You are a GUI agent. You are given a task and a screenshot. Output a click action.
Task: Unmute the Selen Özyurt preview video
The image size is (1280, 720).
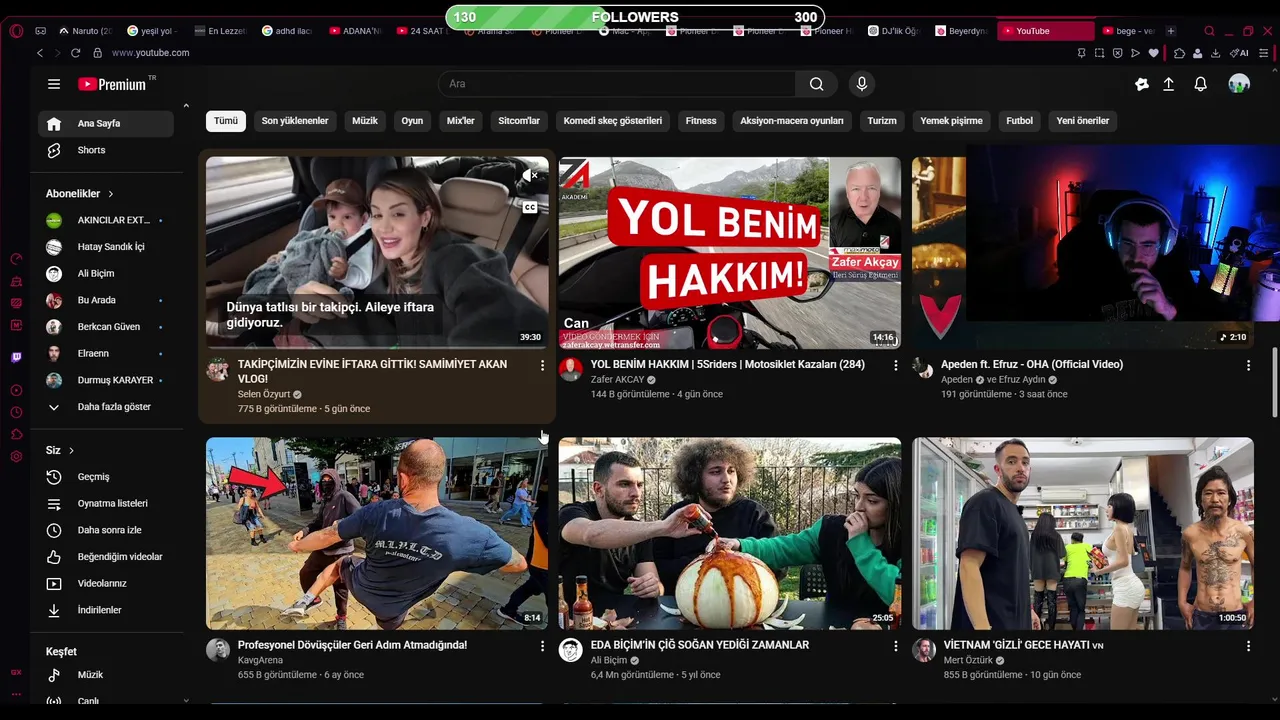click(x=530, y=176)
